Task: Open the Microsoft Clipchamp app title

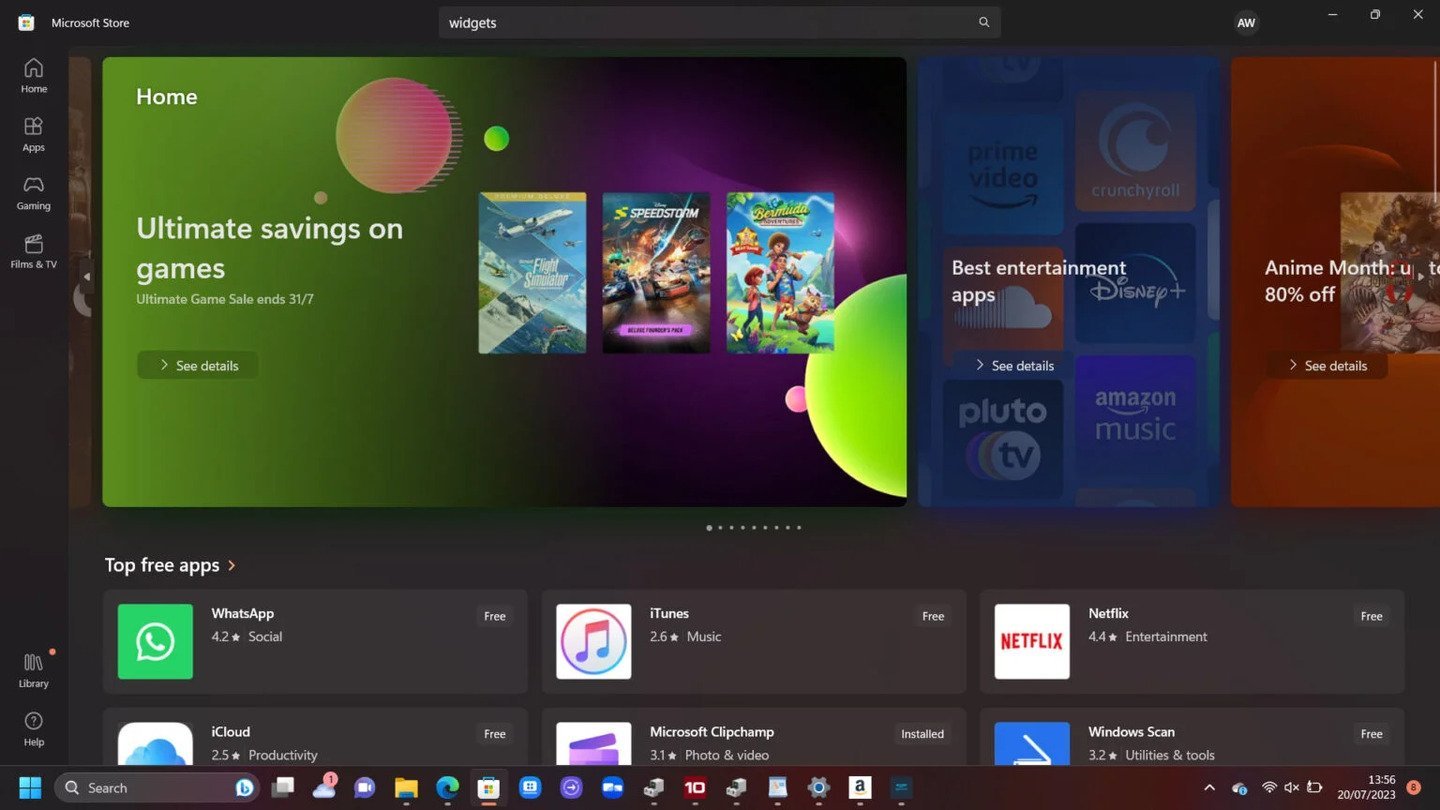Action: click(712, 731)
